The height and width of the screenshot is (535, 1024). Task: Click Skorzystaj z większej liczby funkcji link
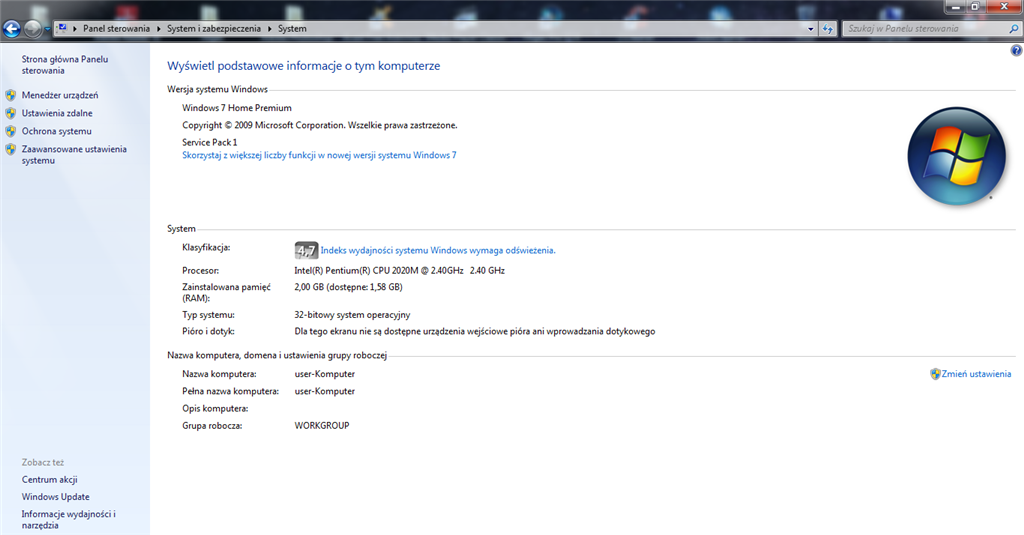click(319, 155)
